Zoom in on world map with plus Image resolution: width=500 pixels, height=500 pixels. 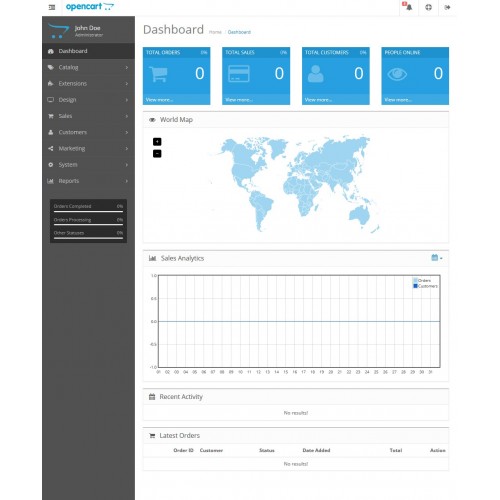click(x=157, y=142)
